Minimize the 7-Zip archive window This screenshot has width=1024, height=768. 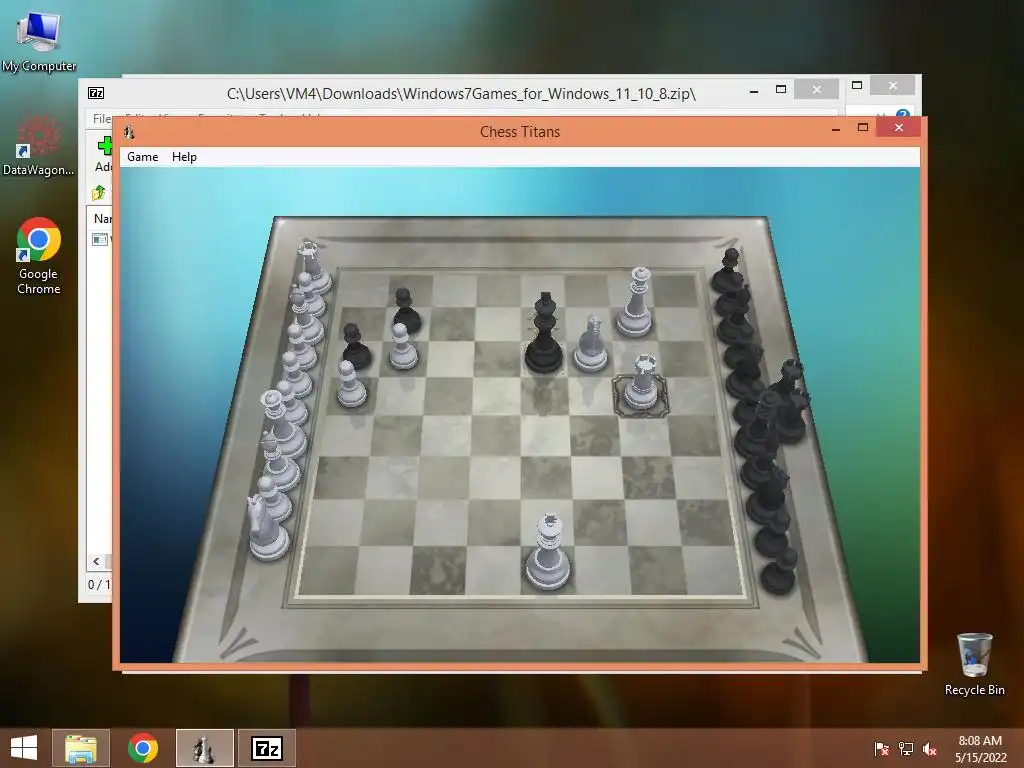(754, 91)
